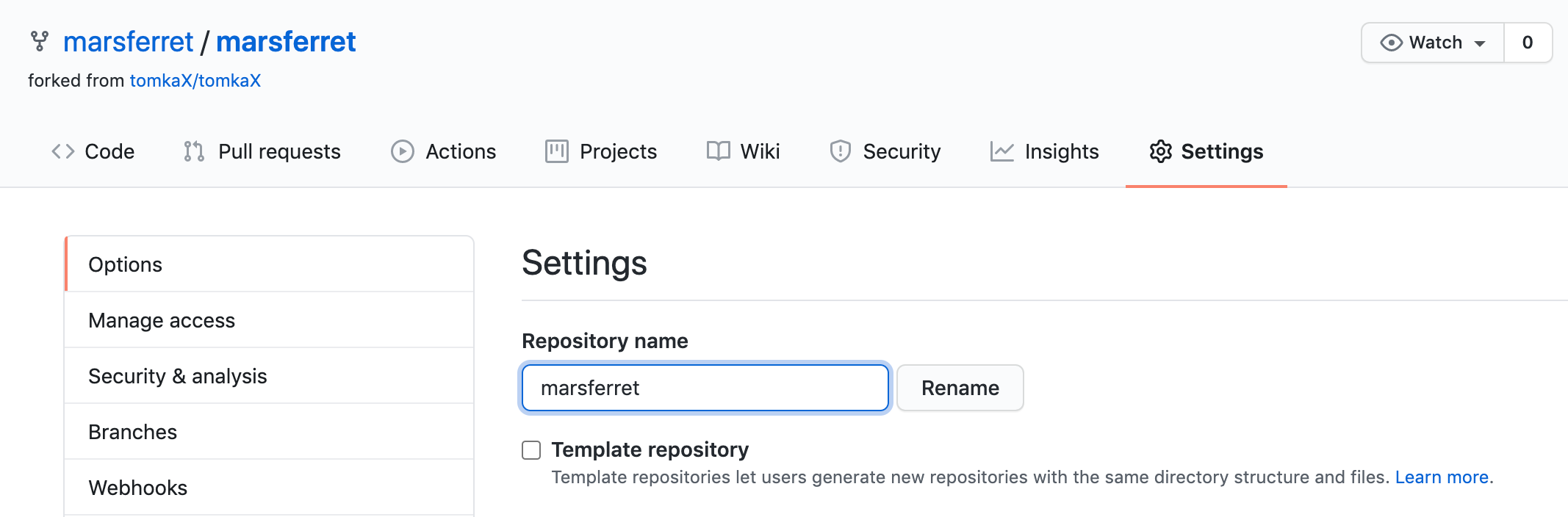Screen dimensions: 1568x517
Task: Click the Rename button
Action: tap(960, 388)
